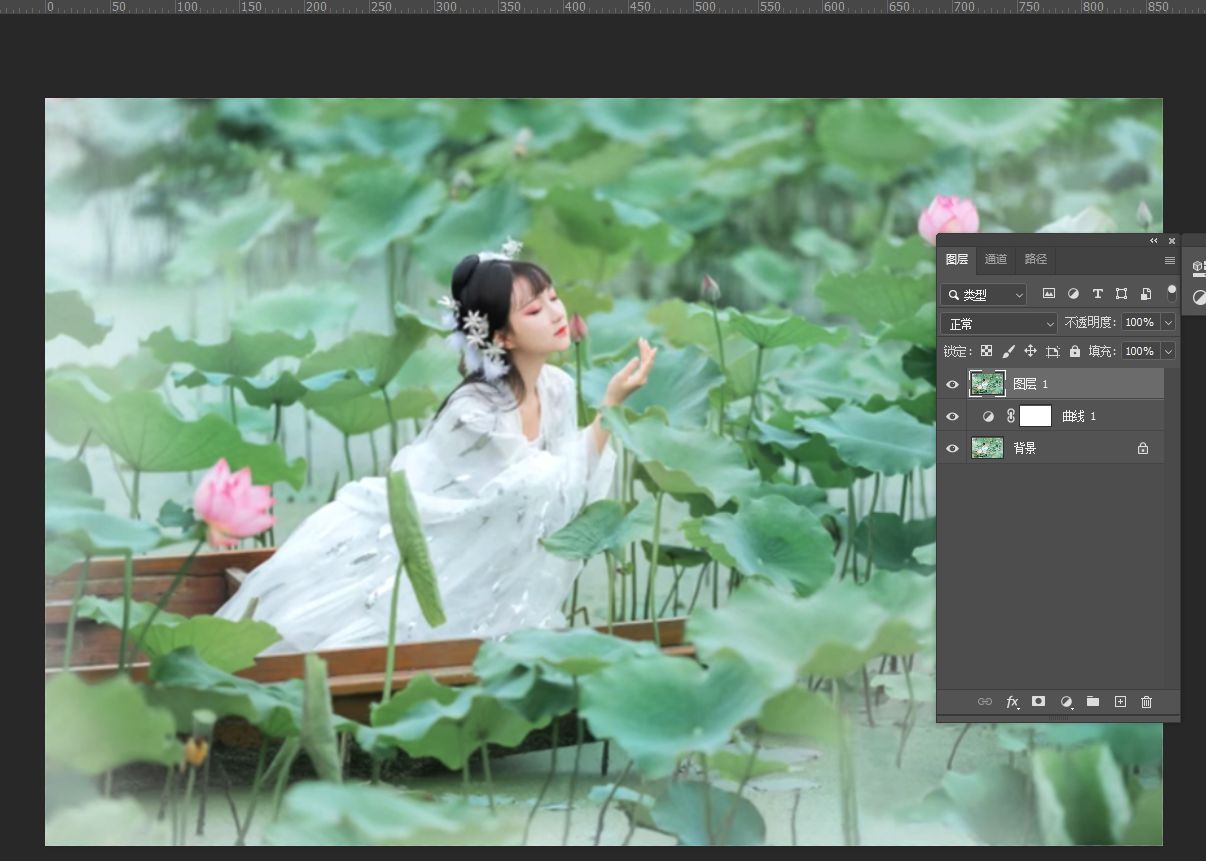
Task: Filter layers by pixel layer icon
Action: tap(1049, 294)
